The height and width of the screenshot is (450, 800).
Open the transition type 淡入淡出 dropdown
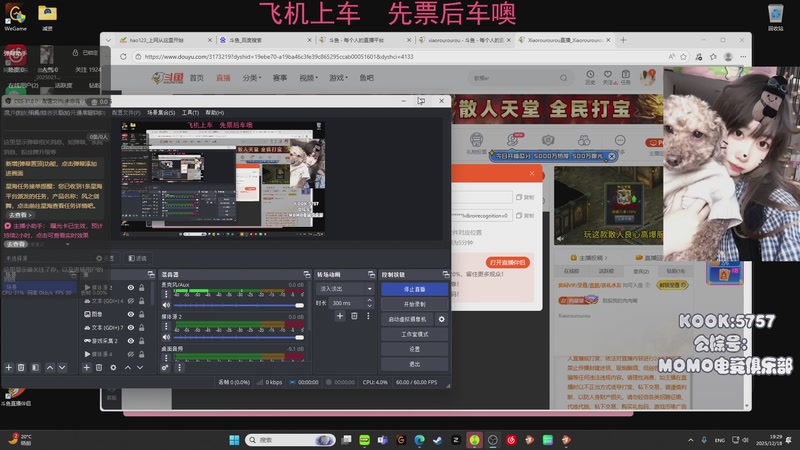345,289
